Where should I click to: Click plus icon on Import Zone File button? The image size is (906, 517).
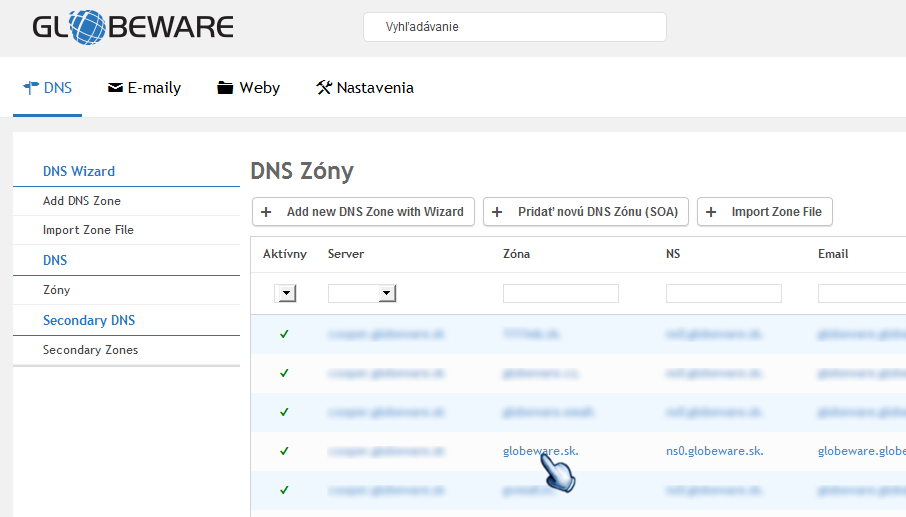[x=712, y=212]
